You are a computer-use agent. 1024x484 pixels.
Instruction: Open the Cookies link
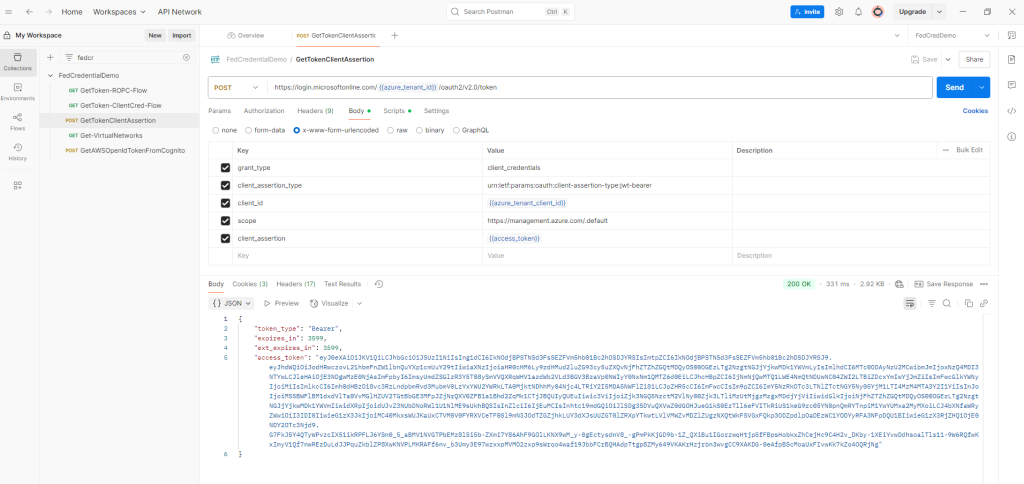(975, 110)
